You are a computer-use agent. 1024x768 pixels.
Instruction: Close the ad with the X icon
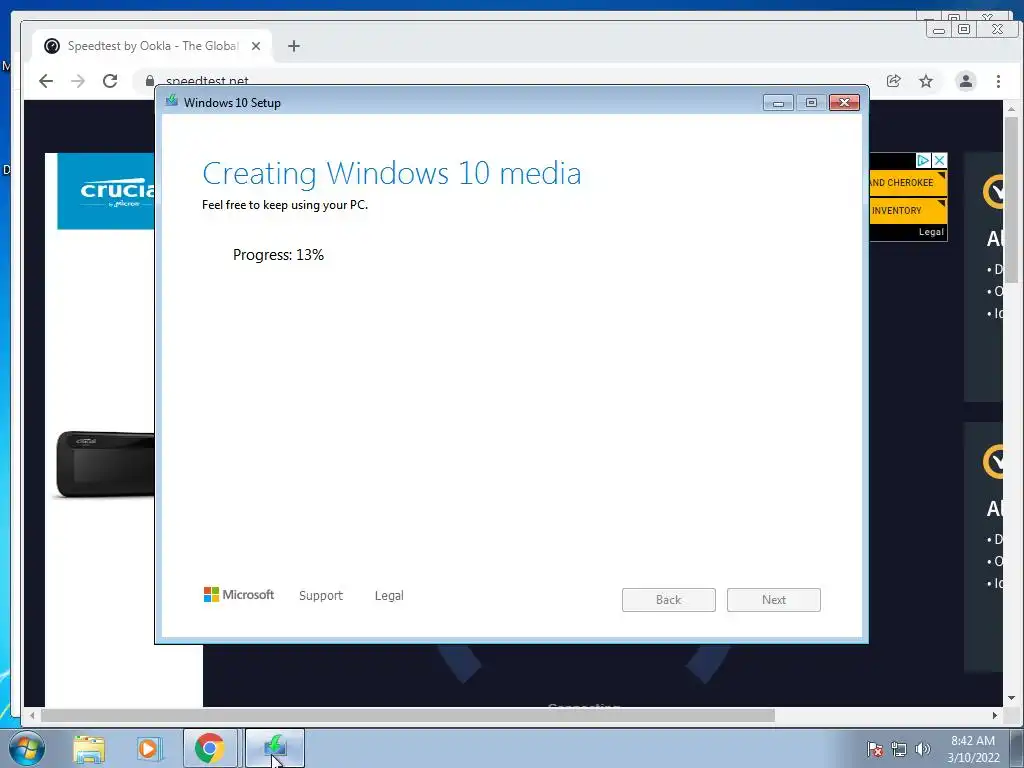pos(939,160)
